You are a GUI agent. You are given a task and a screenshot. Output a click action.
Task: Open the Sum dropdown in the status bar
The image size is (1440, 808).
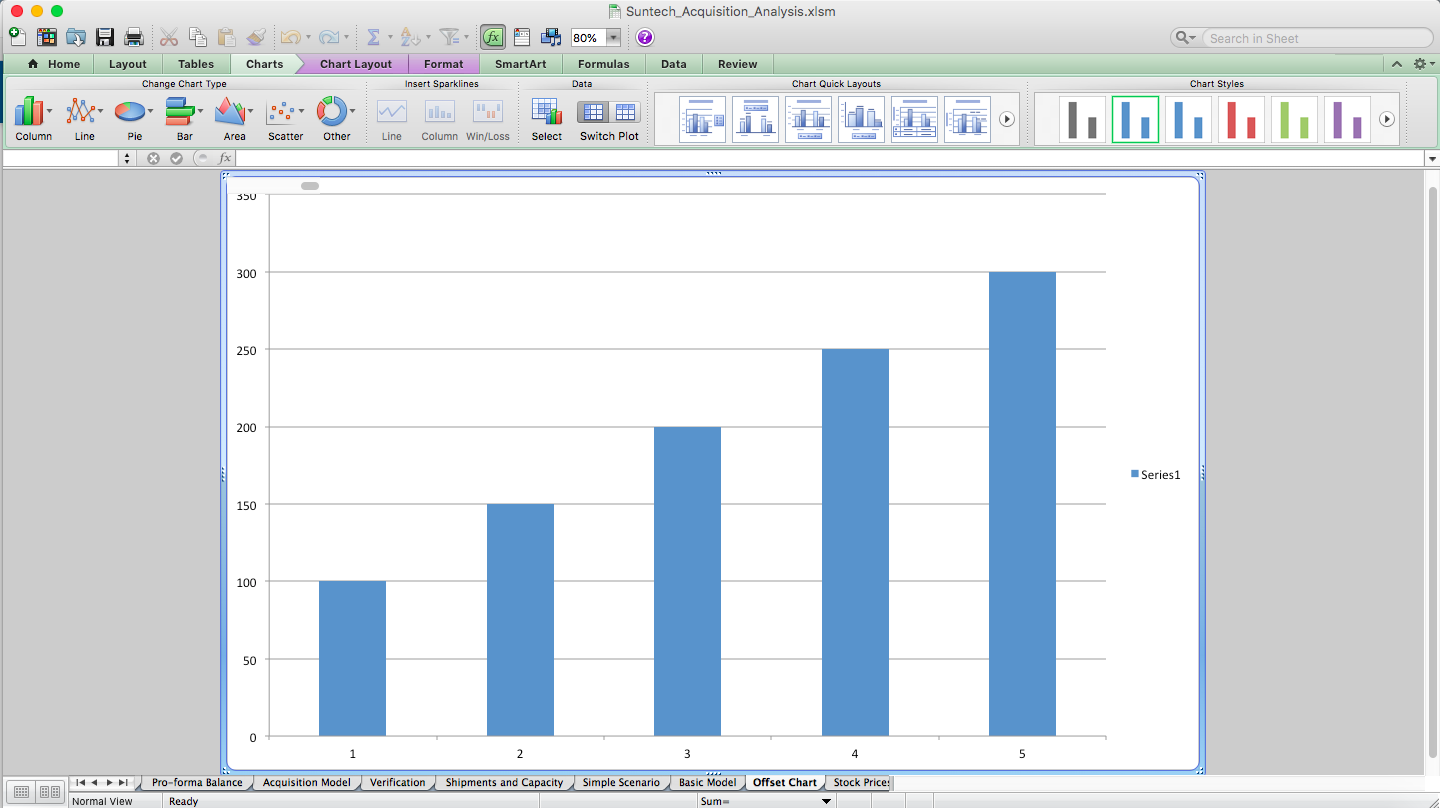826,800
